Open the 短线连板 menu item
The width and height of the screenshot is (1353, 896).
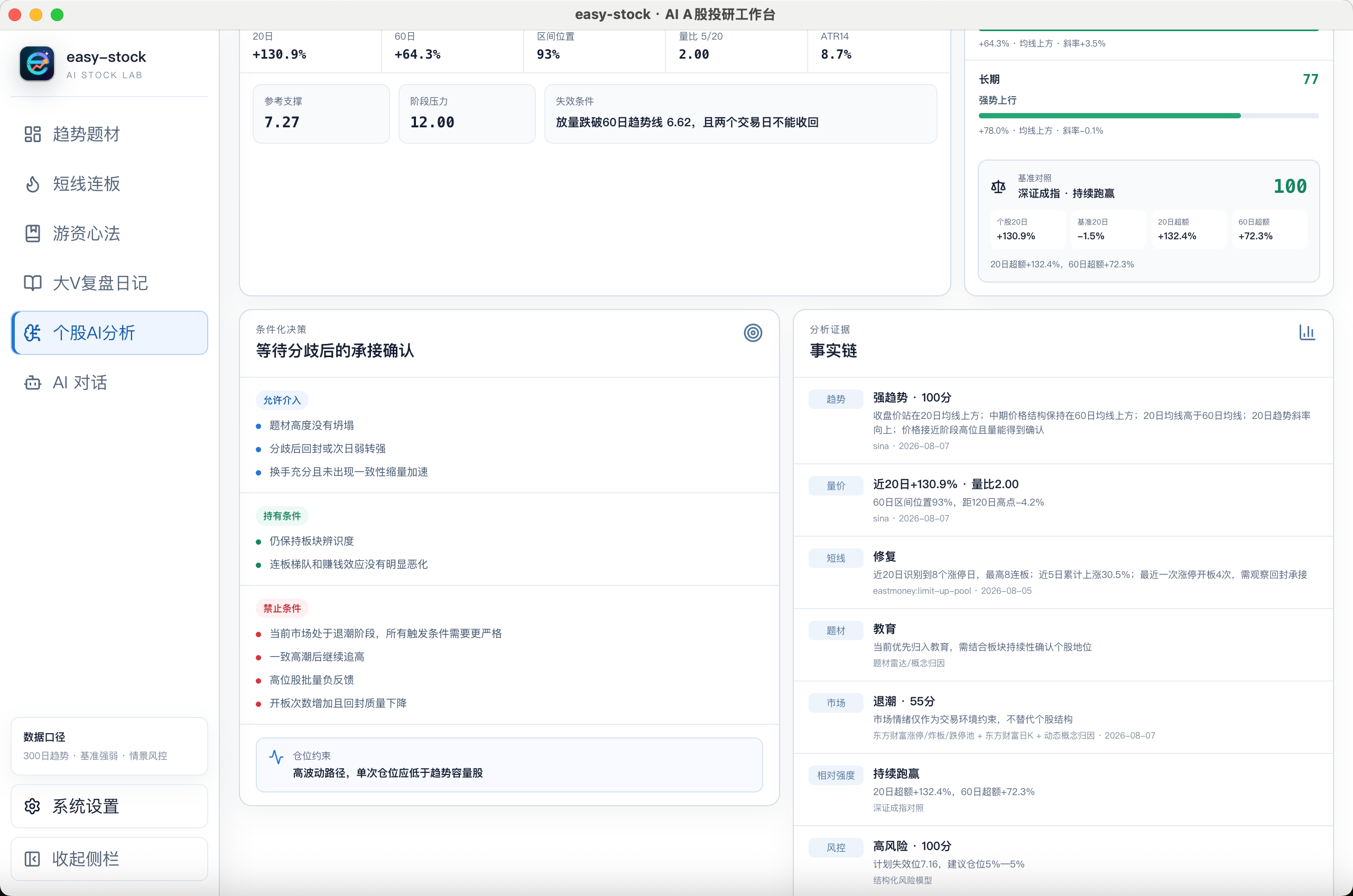(109, 184)
